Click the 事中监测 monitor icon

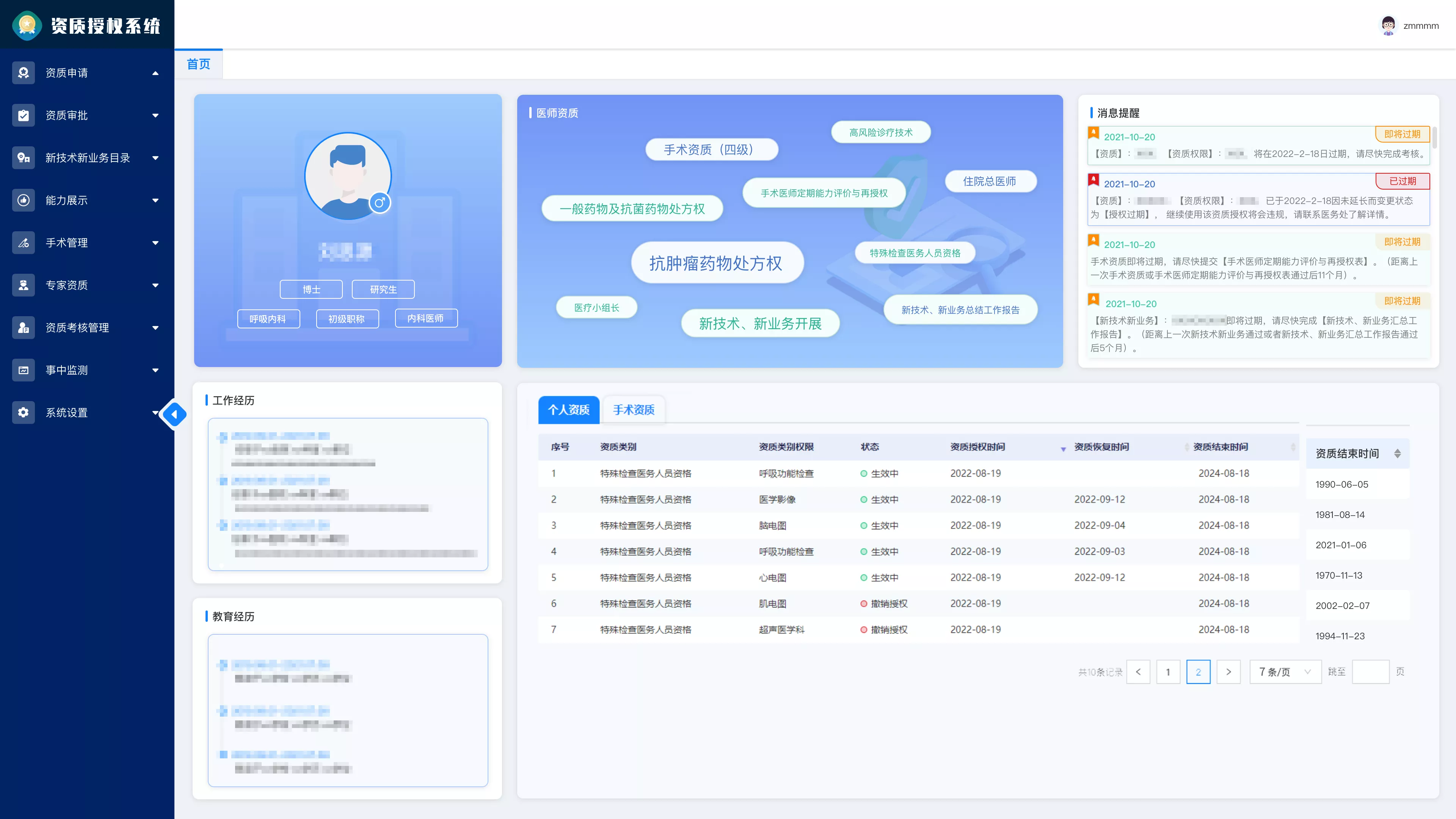tap(23, 370)
